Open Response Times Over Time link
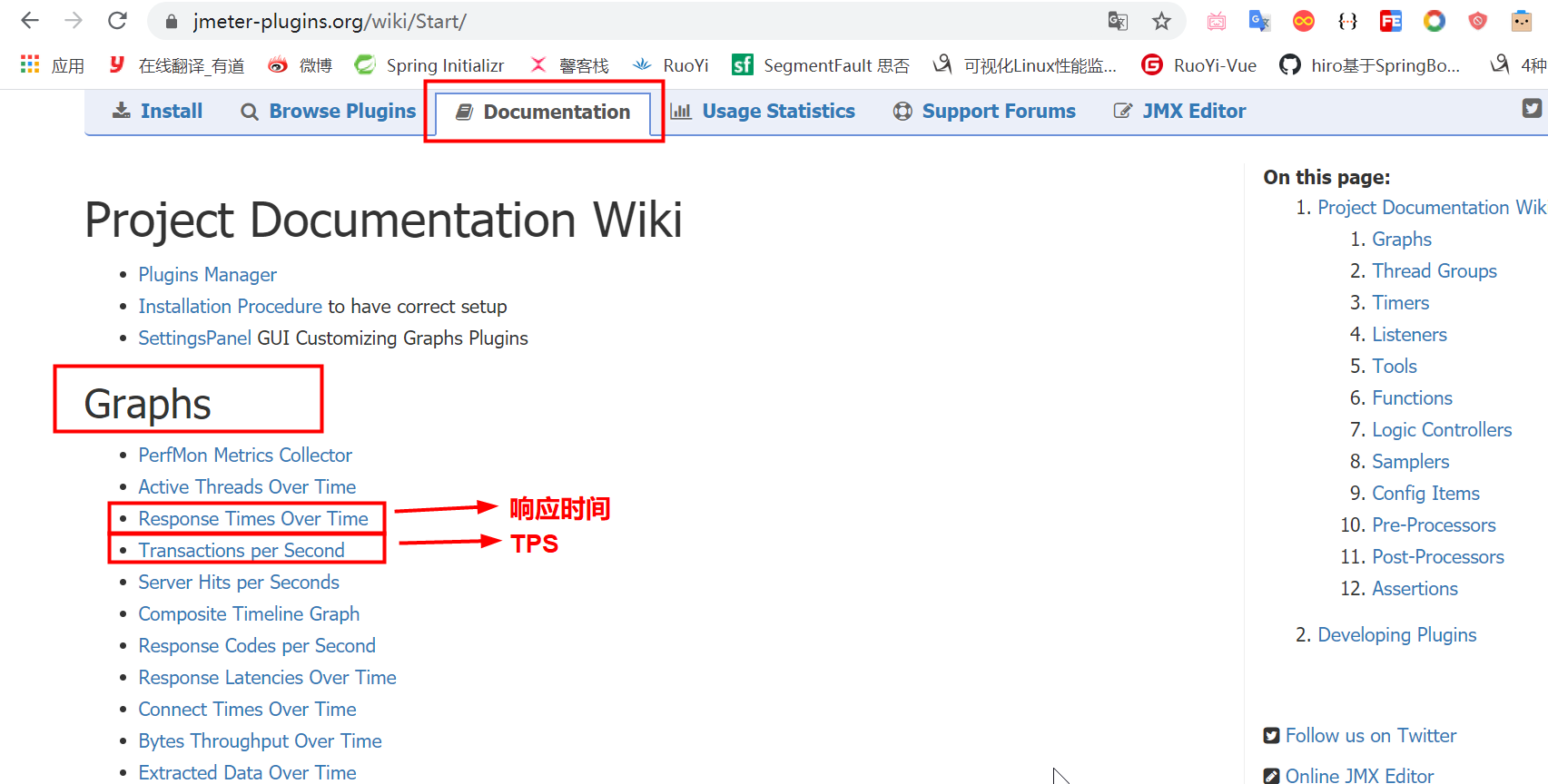The image size is (1548, 784). [253, 518]
